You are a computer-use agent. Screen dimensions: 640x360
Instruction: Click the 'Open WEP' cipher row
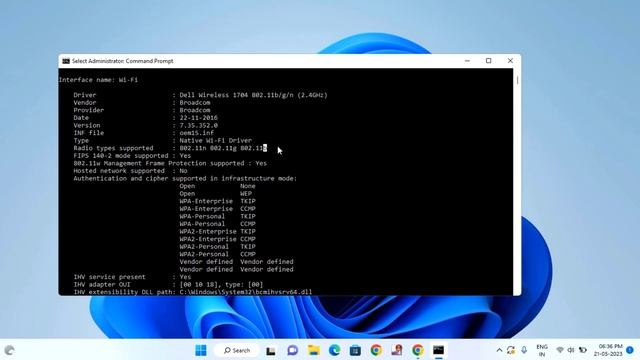tap(216, 194)
